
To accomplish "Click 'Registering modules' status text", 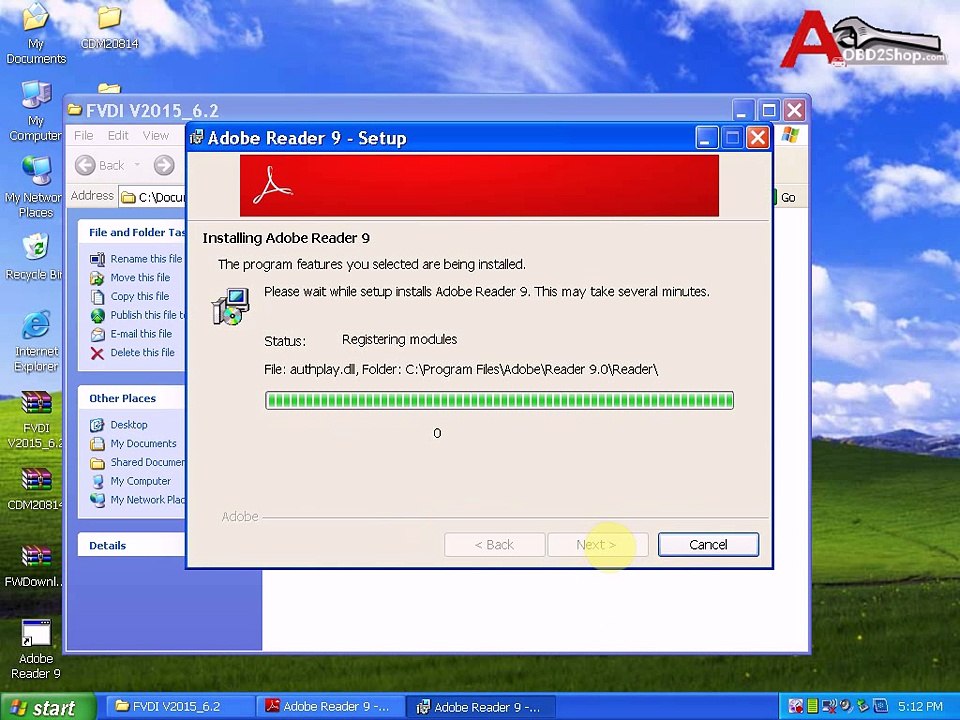I will tap(399, 339).
